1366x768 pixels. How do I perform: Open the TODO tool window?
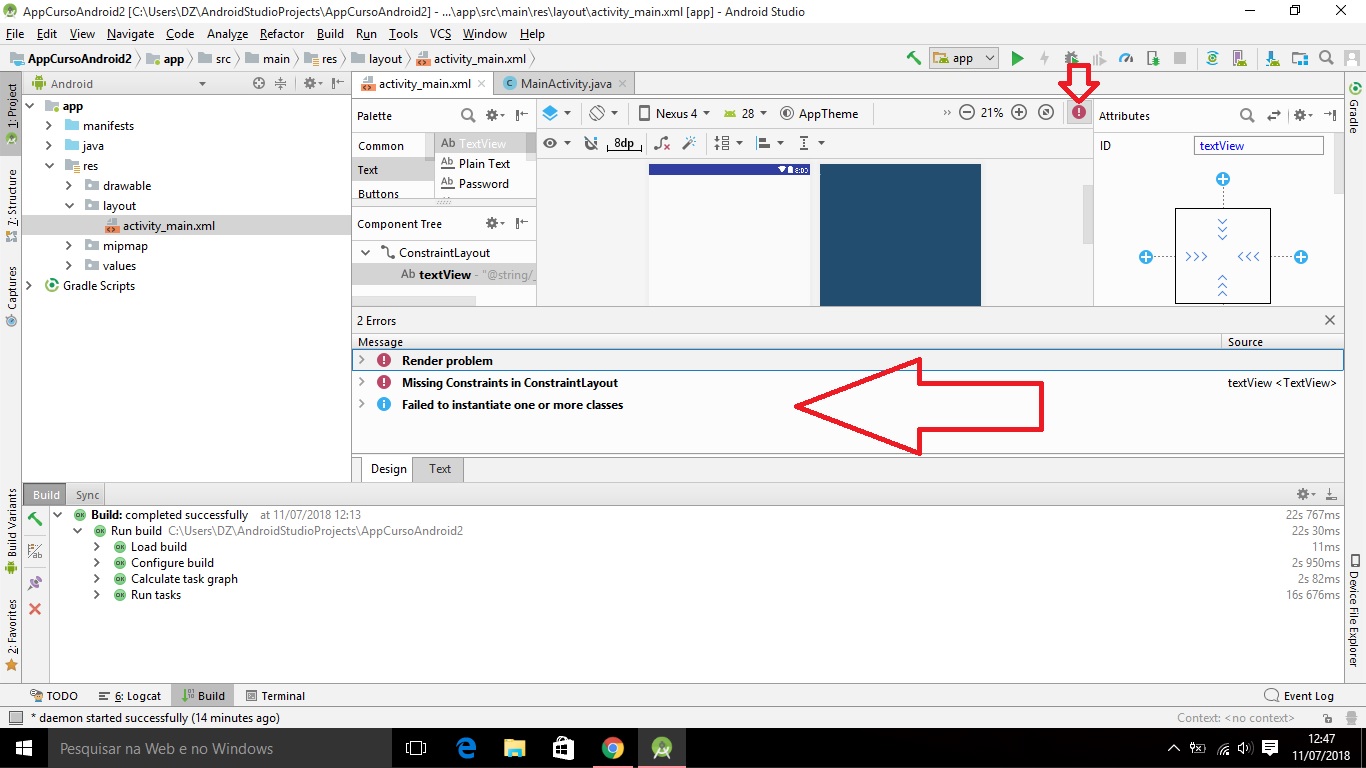pos(54,696)
